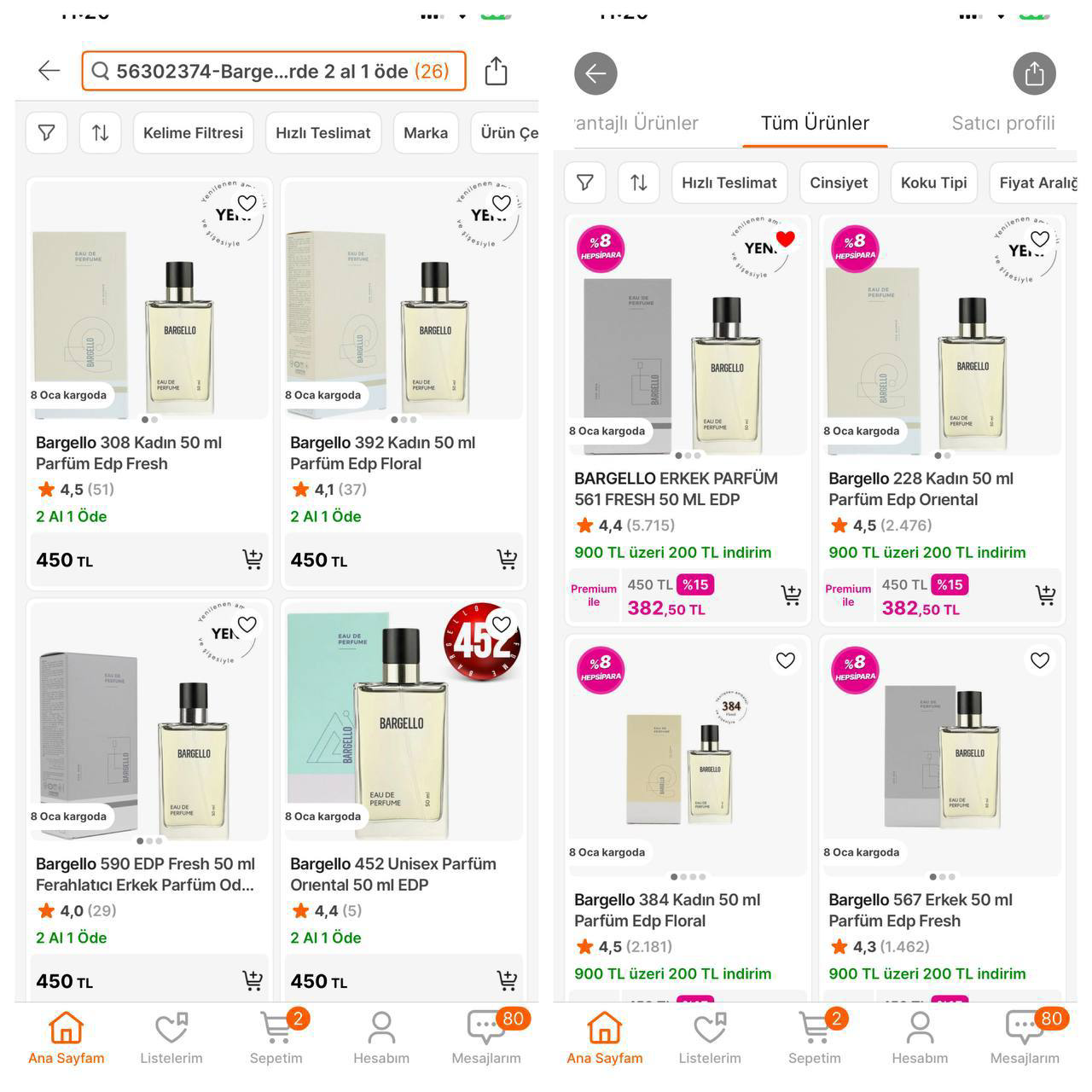Open Bargello 452 Unisex product image
The height and width of the screenshot is (1092, 1092).
[404, 721]
